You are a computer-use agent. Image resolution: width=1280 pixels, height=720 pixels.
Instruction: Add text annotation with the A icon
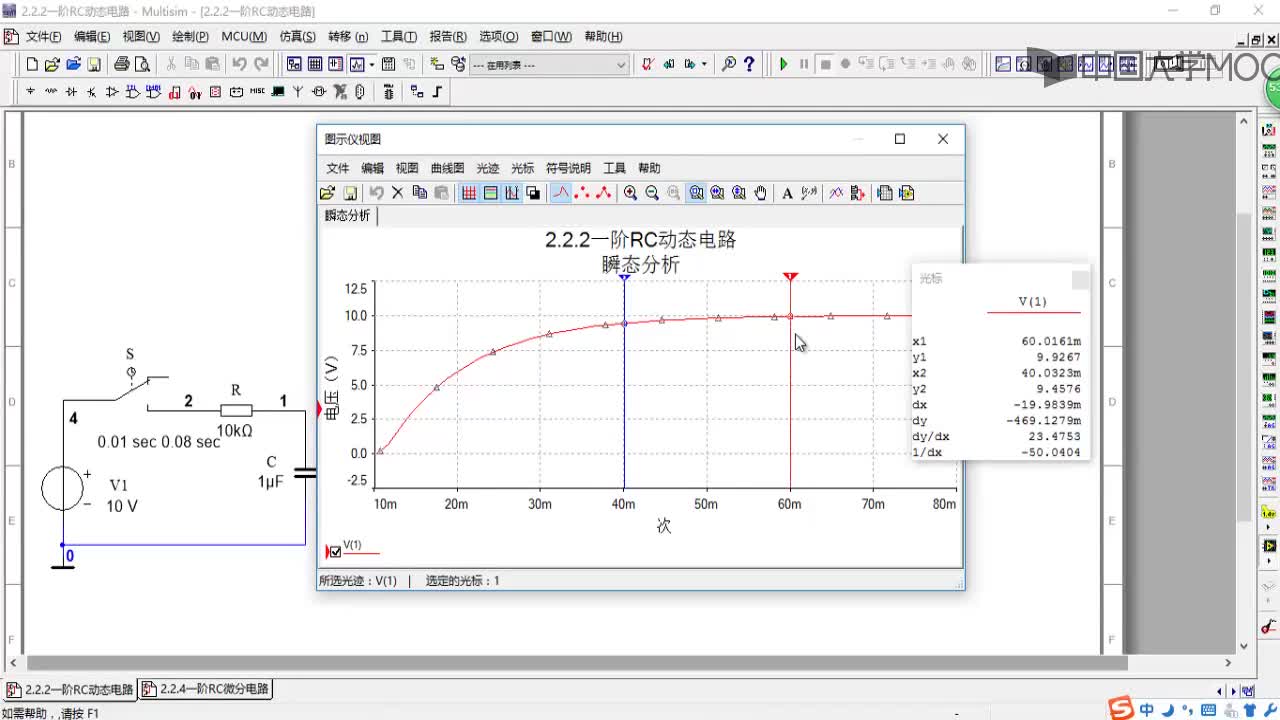click(787, 193)
